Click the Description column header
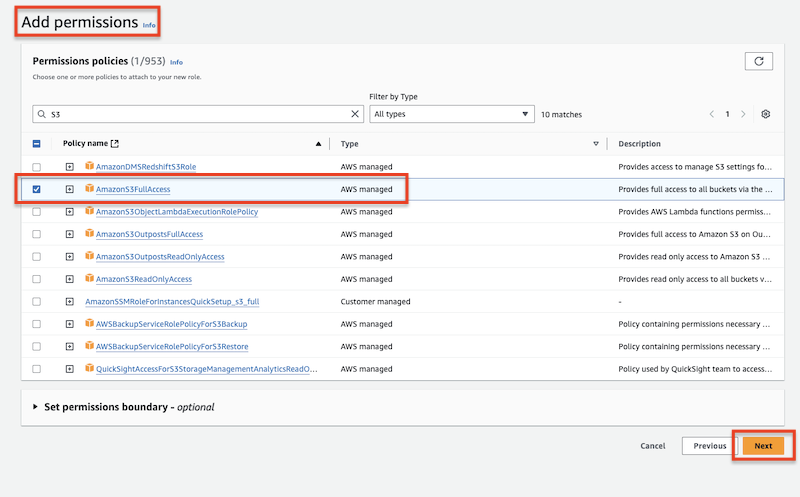Screen dimensions: 800x497 point(639,144)
